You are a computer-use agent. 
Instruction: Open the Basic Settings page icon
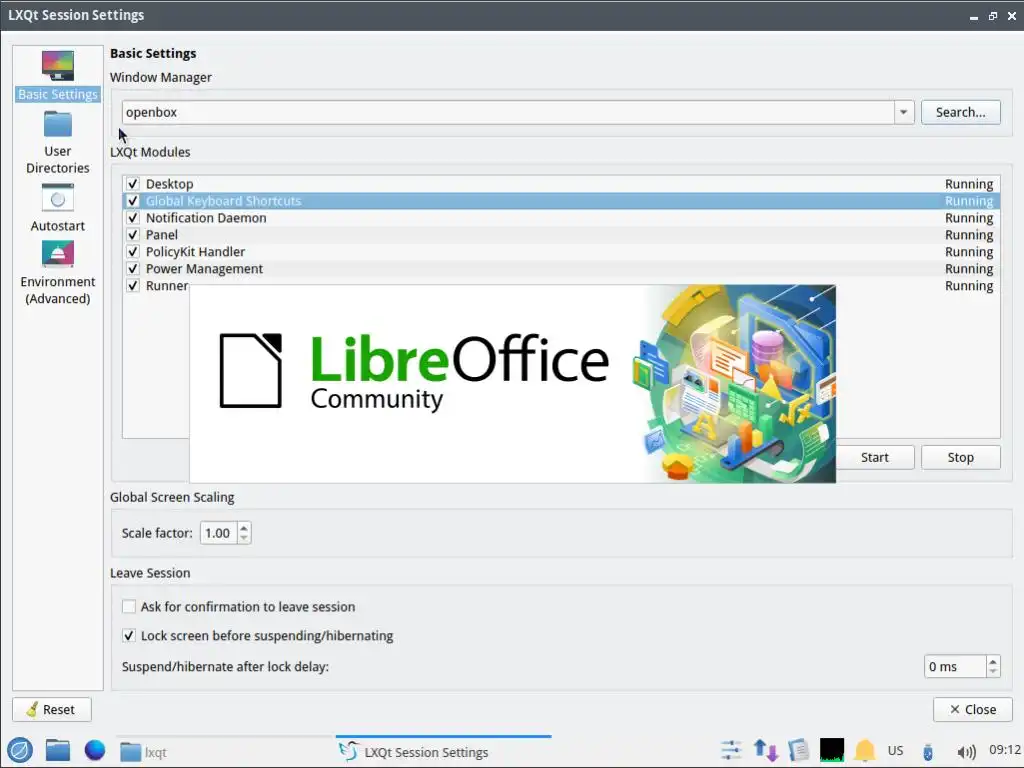(57, 66)
